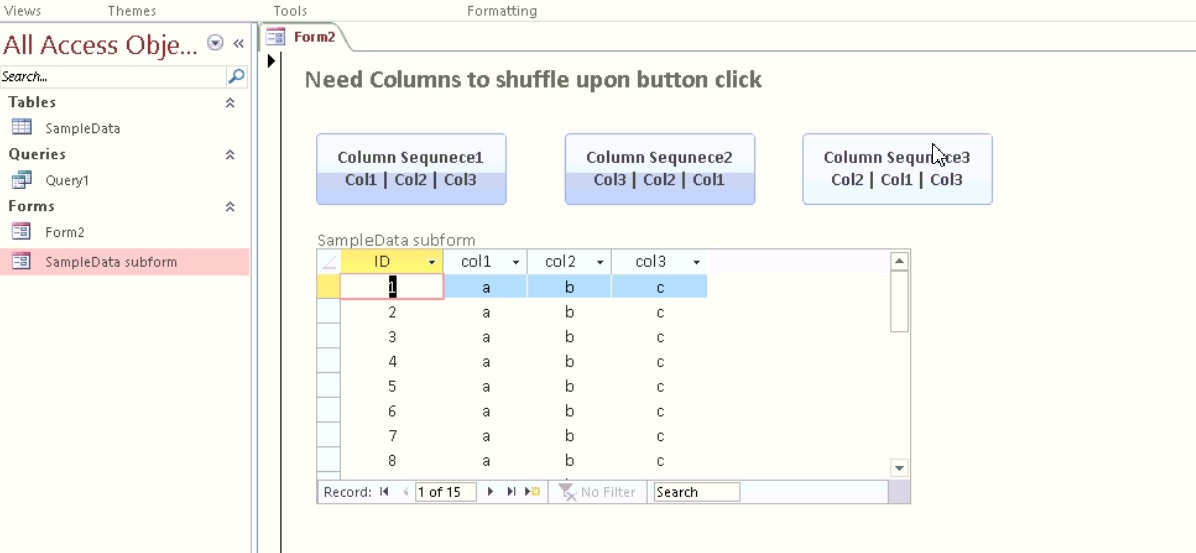Image resolution: width=1196 pixels, height=553 pixels.
Task: Jump to the last record button
Action: [512, 492]
